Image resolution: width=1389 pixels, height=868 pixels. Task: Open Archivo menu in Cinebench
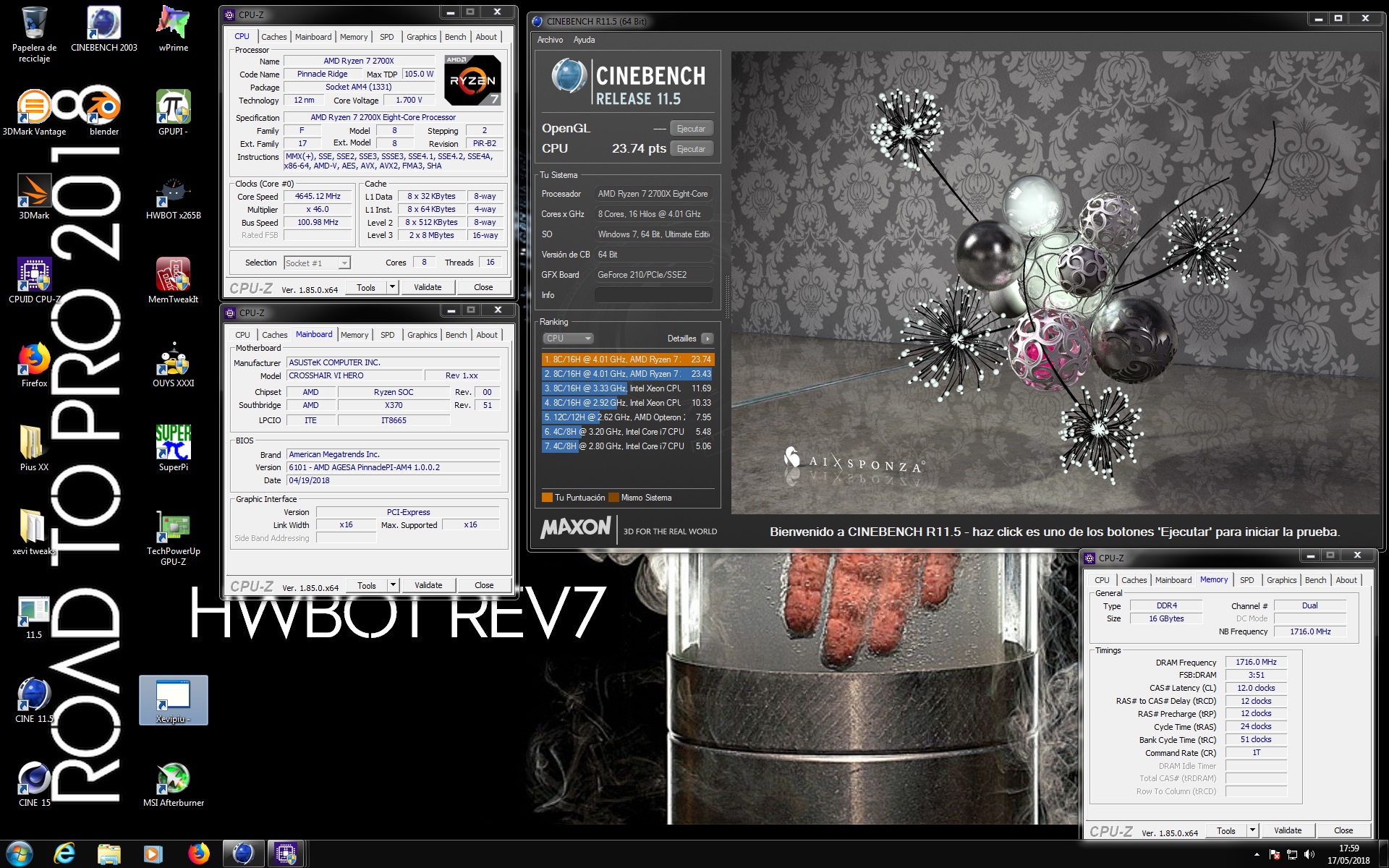[550, 40]
